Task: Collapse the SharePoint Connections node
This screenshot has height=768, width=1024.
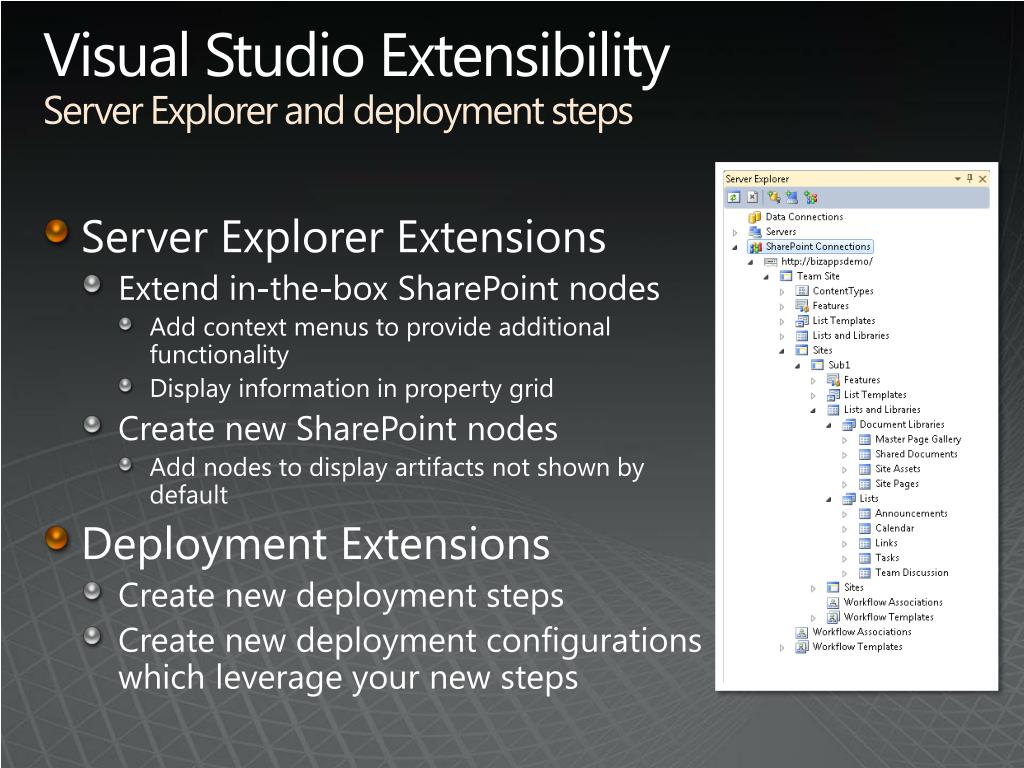Action: point(735,248)
